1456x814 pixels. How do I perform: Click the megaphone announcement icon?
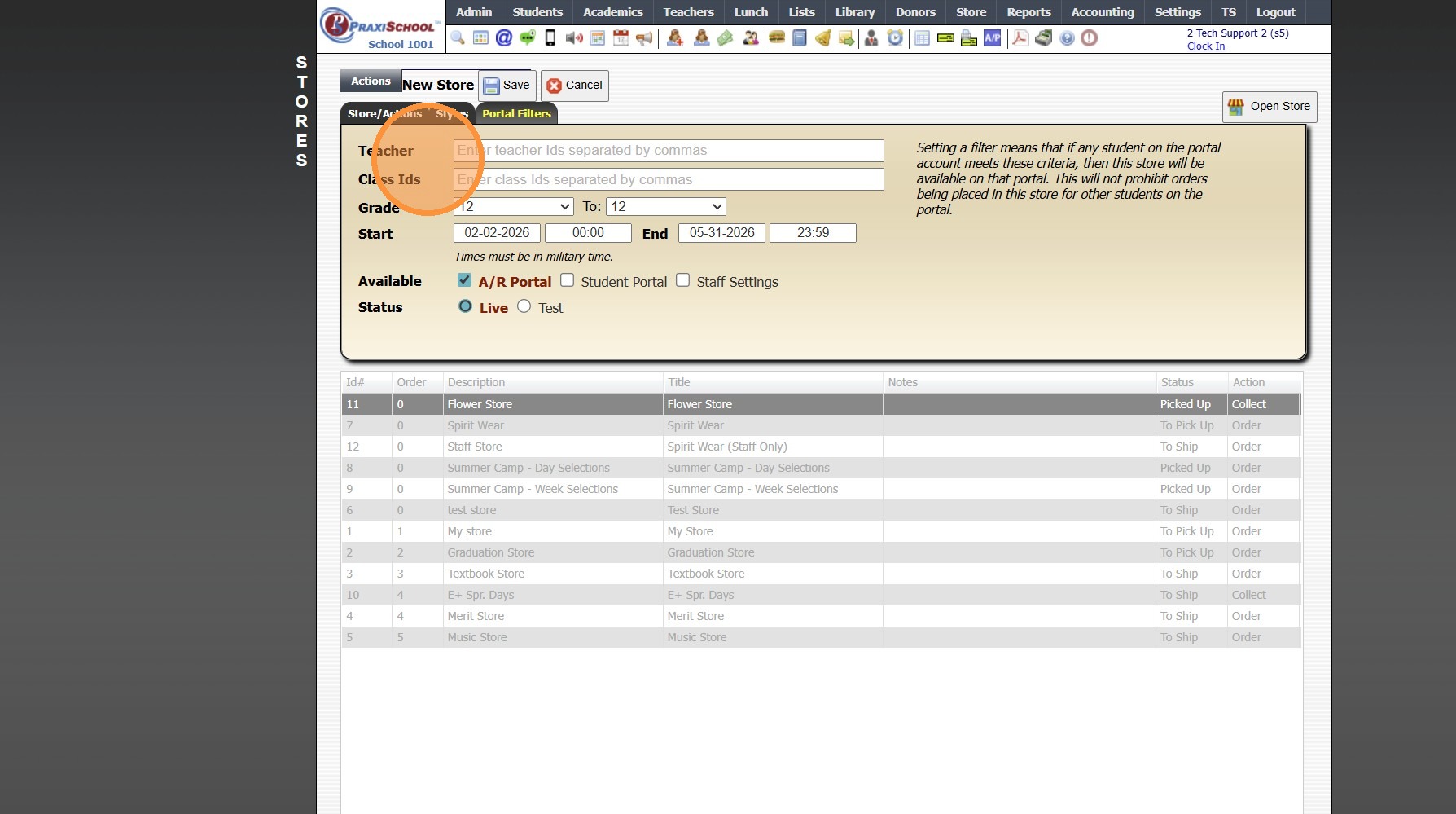644,38
